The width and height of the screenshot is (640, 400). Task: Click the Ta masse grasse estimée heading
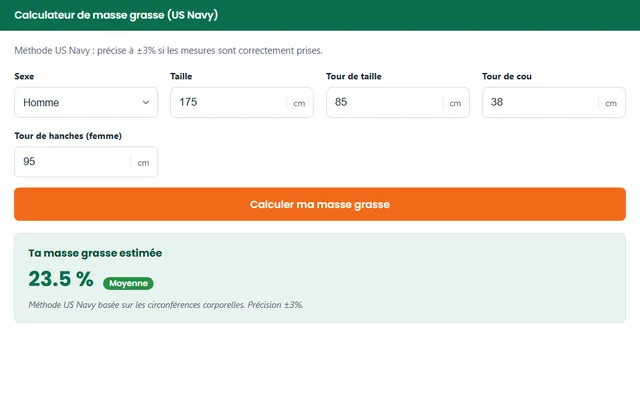95,253
